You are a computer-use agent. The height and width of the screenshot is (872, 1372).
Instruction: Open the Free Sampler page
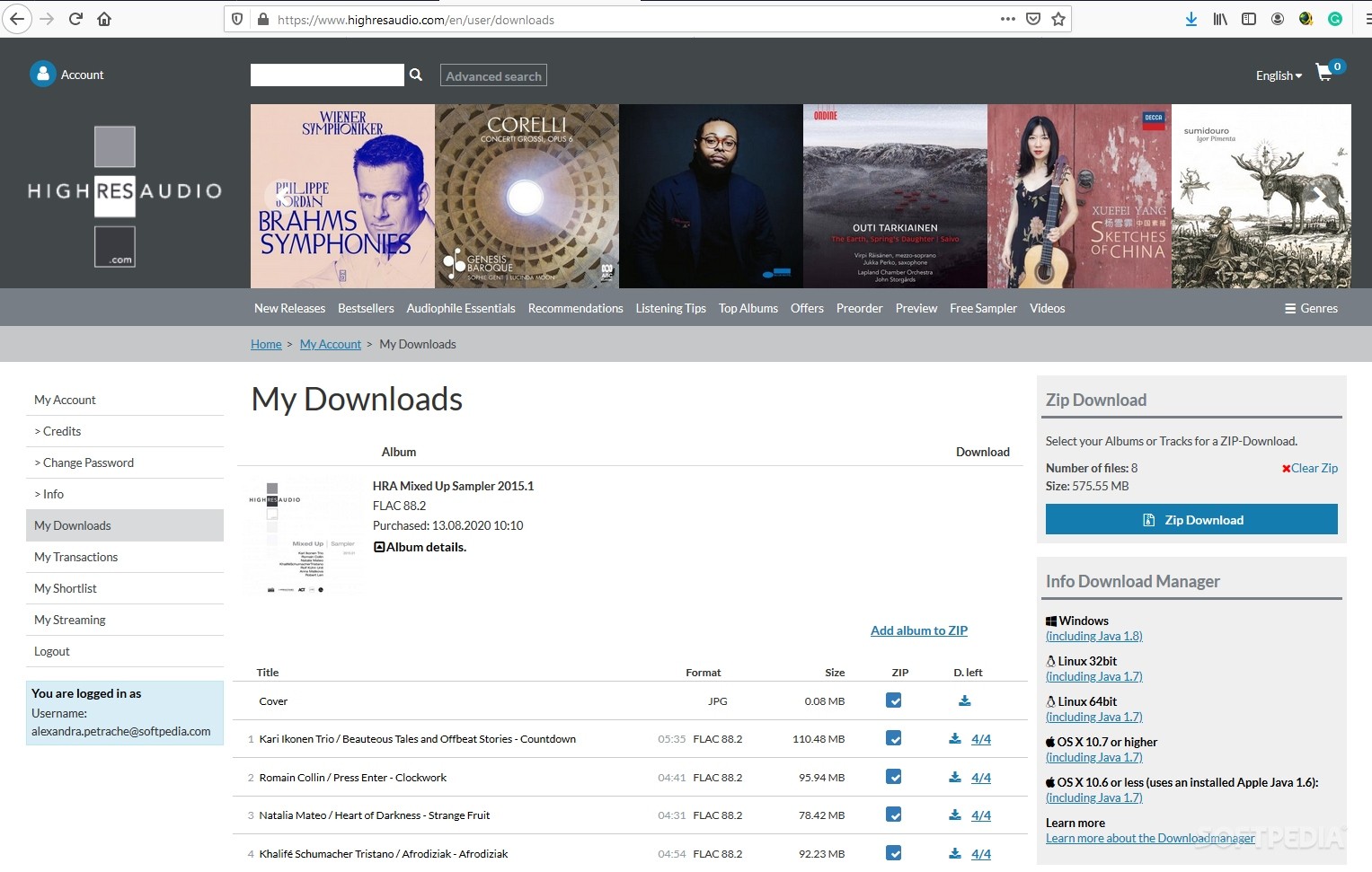(x=983, y=308)
